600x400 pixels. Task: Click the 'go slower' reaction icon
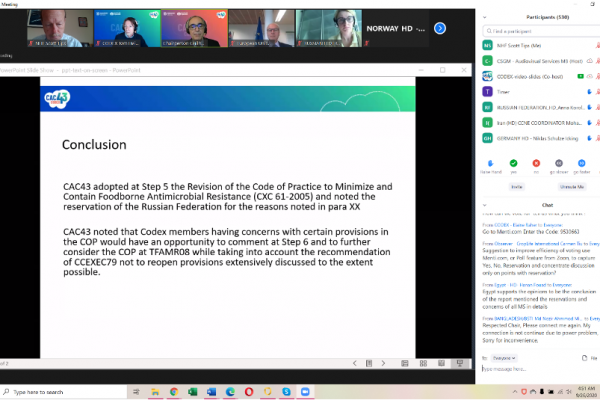[556, 162]
